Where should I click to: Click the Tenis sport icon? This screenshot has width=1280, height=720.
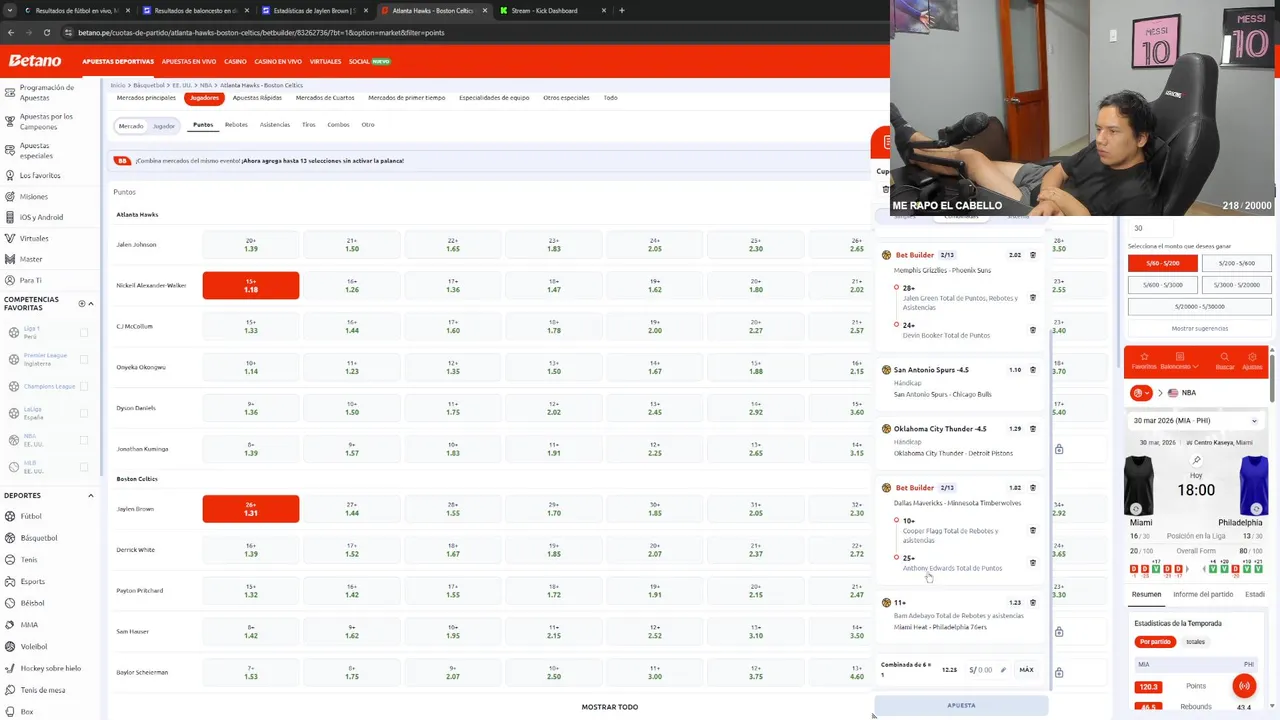9,560
